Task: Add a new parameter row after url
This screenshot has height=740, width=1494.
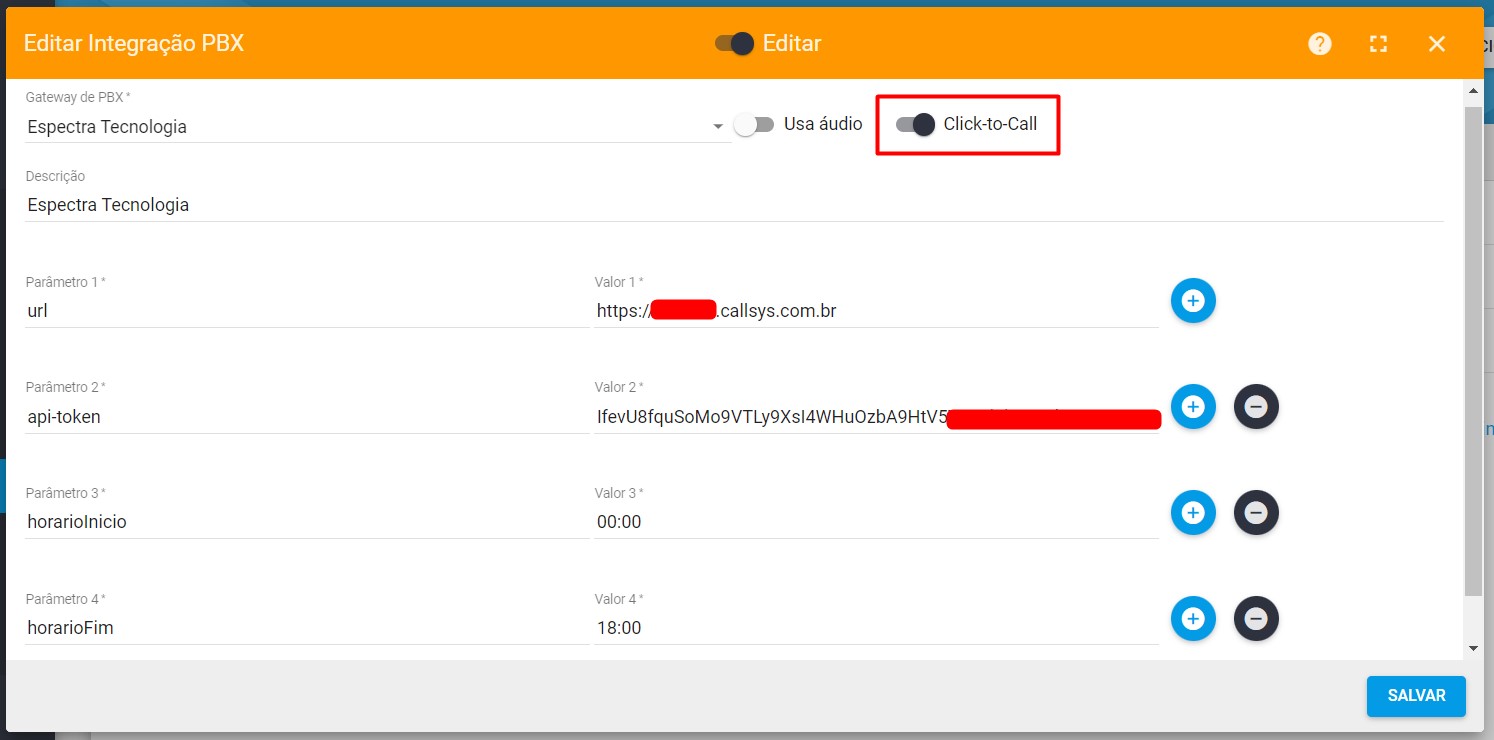Action: [x=1193, y=300]
